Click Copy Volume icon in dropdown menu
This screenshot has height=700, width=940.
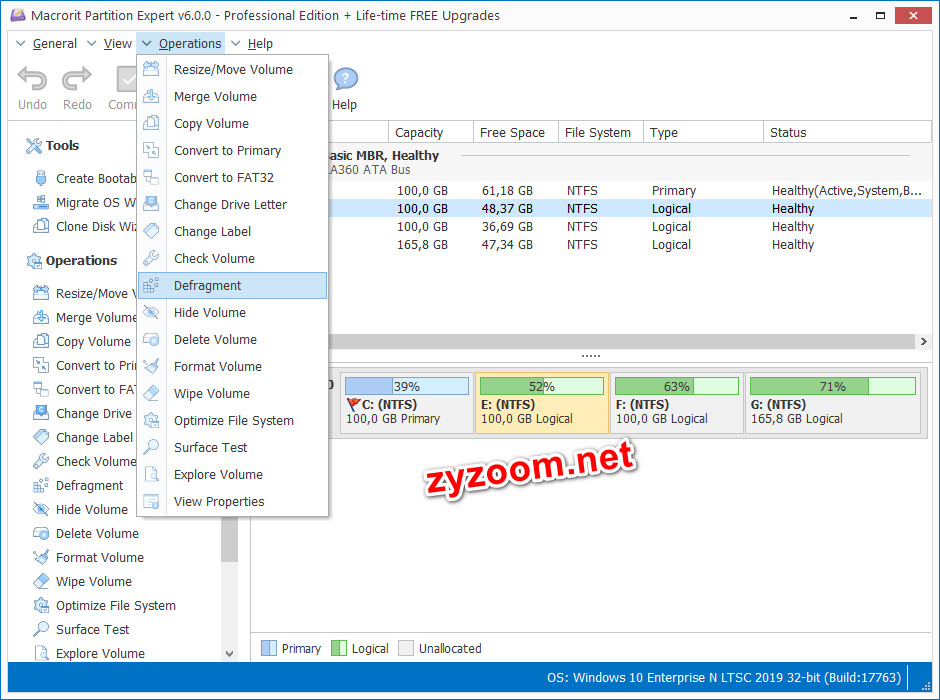151,123
